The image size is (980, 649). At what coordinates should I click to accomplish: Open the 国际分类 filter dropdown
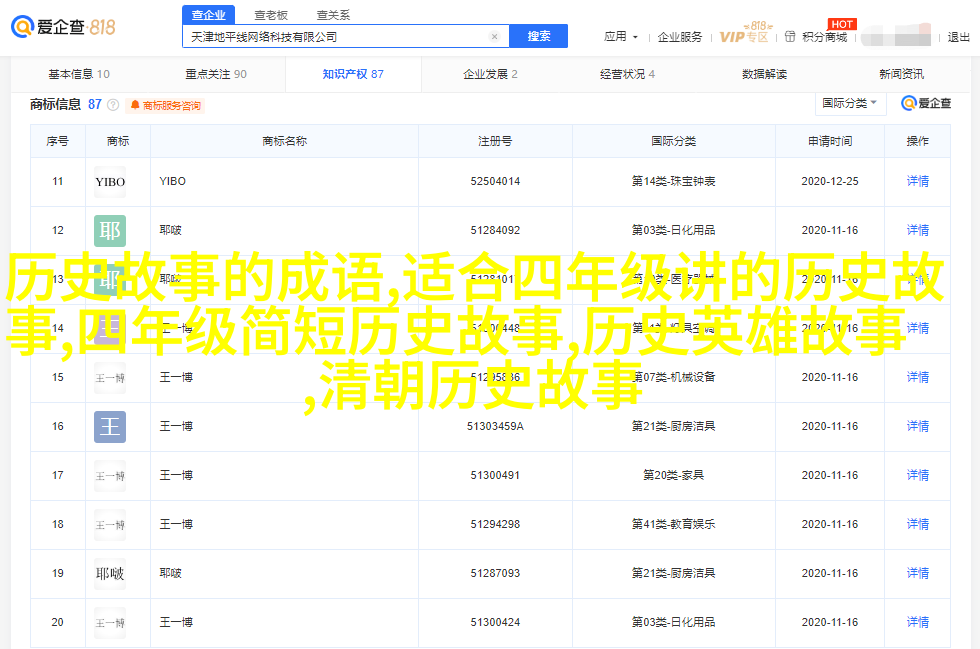[849, 103]
